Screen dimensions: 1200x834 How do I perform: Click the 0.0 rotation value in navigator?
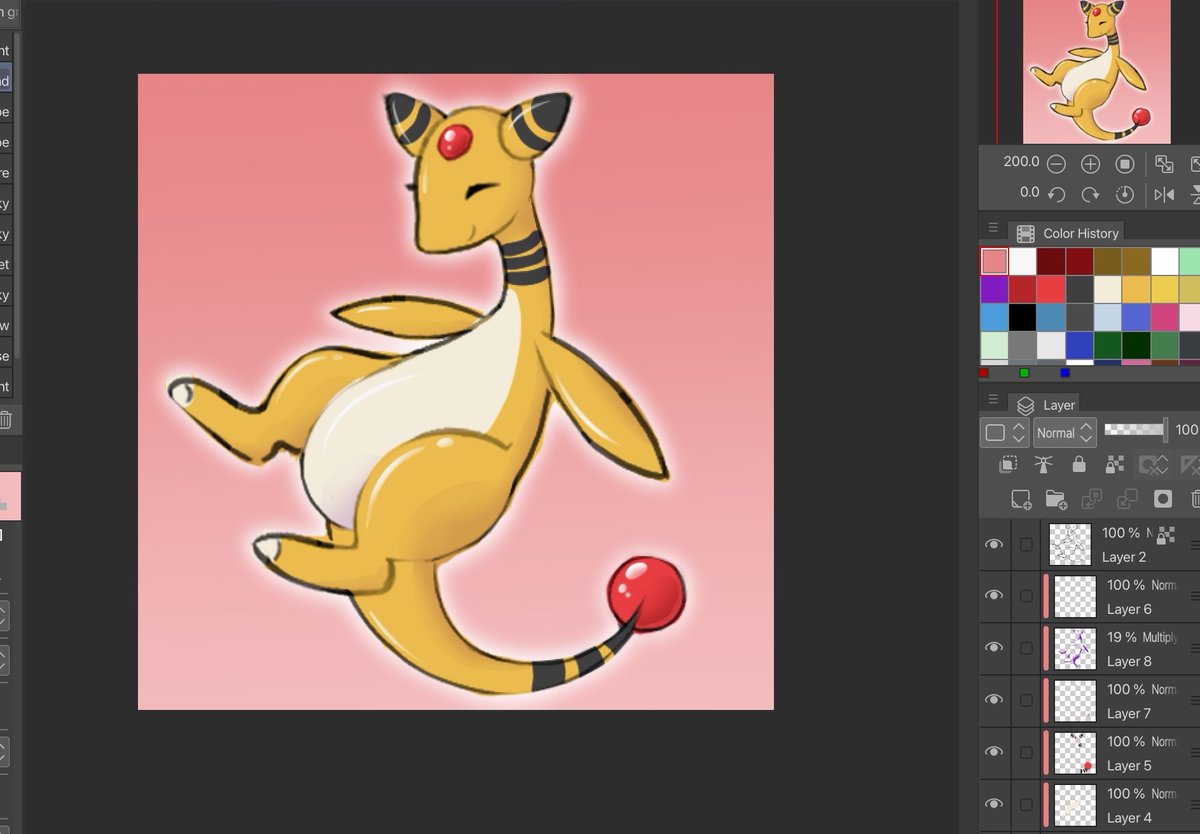tap(1029, 192)
